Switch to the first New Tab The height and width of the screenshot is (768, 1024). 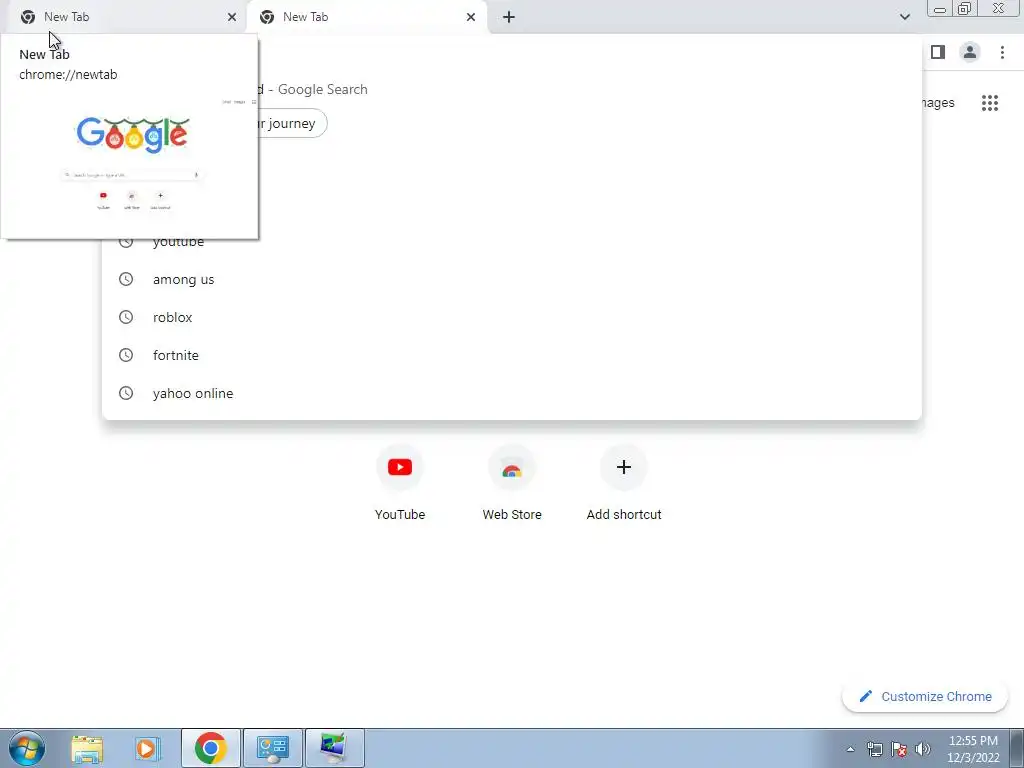pyautogui.click(x=124, y=17)
